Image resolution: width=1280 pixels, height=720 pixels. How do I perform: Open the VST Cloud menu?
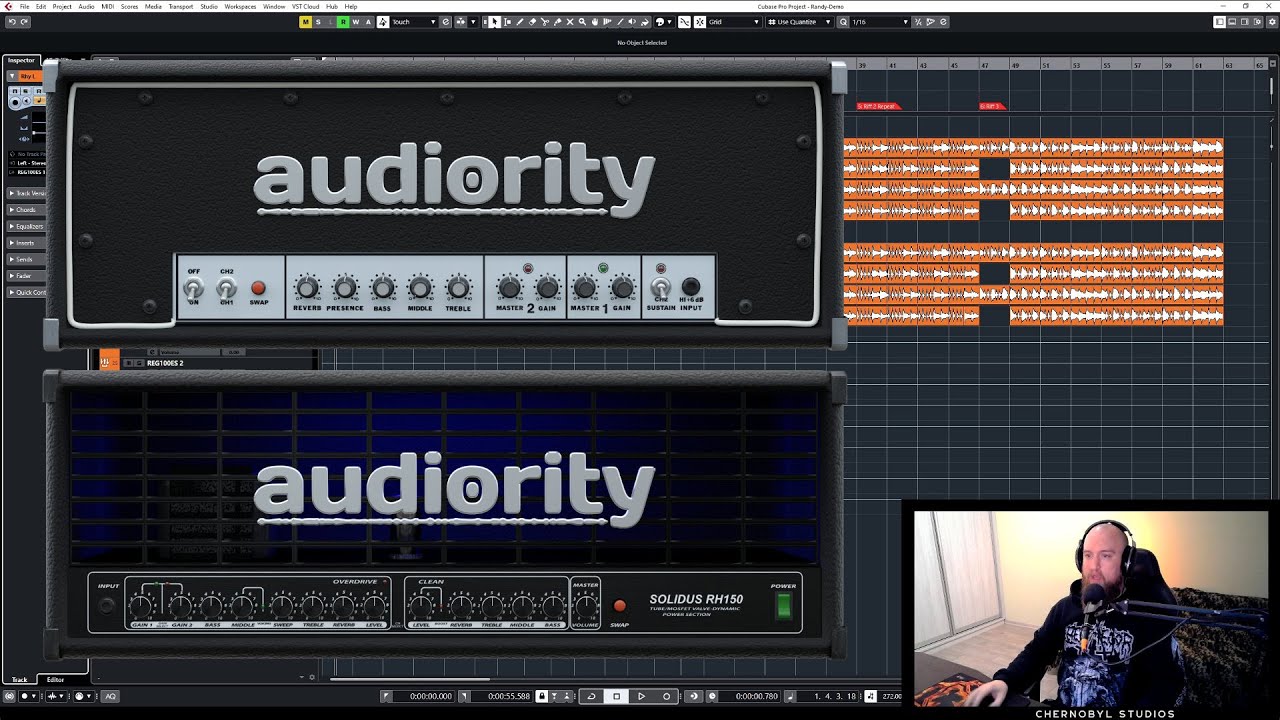pos(305,6)
